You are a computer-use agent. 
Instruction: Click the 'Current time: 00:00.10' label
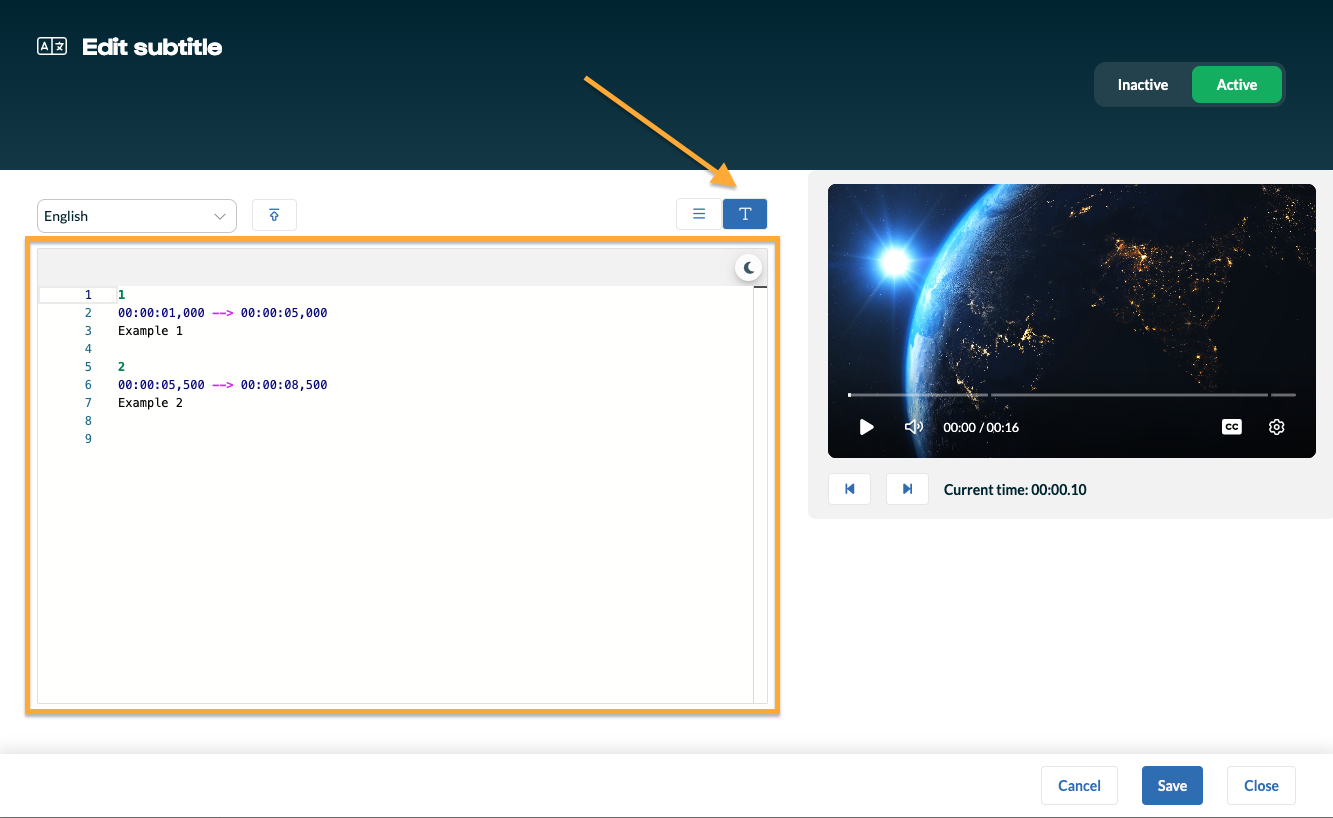click(1015, 490)
